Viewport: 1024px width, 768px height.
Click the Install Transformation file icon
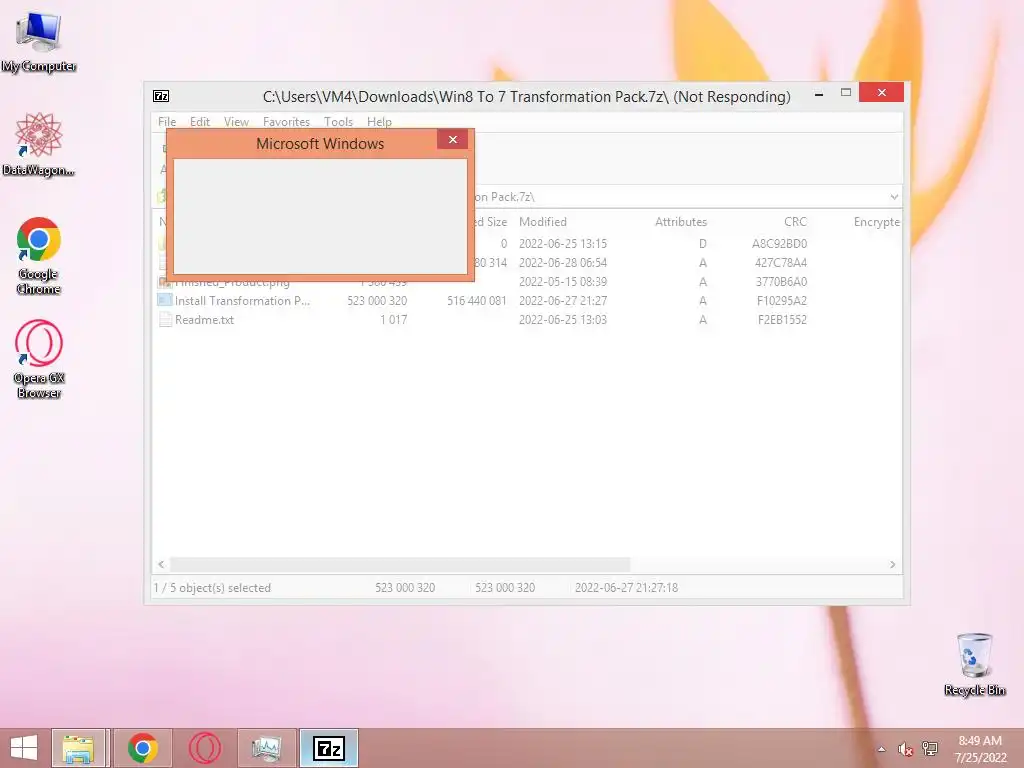(x=165, y=300)
